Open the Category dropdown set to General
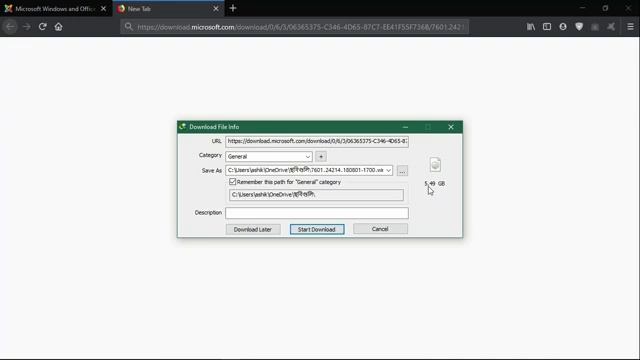Image resolution: width=640 pixels, height=360 pixels. tap(269, 156)
